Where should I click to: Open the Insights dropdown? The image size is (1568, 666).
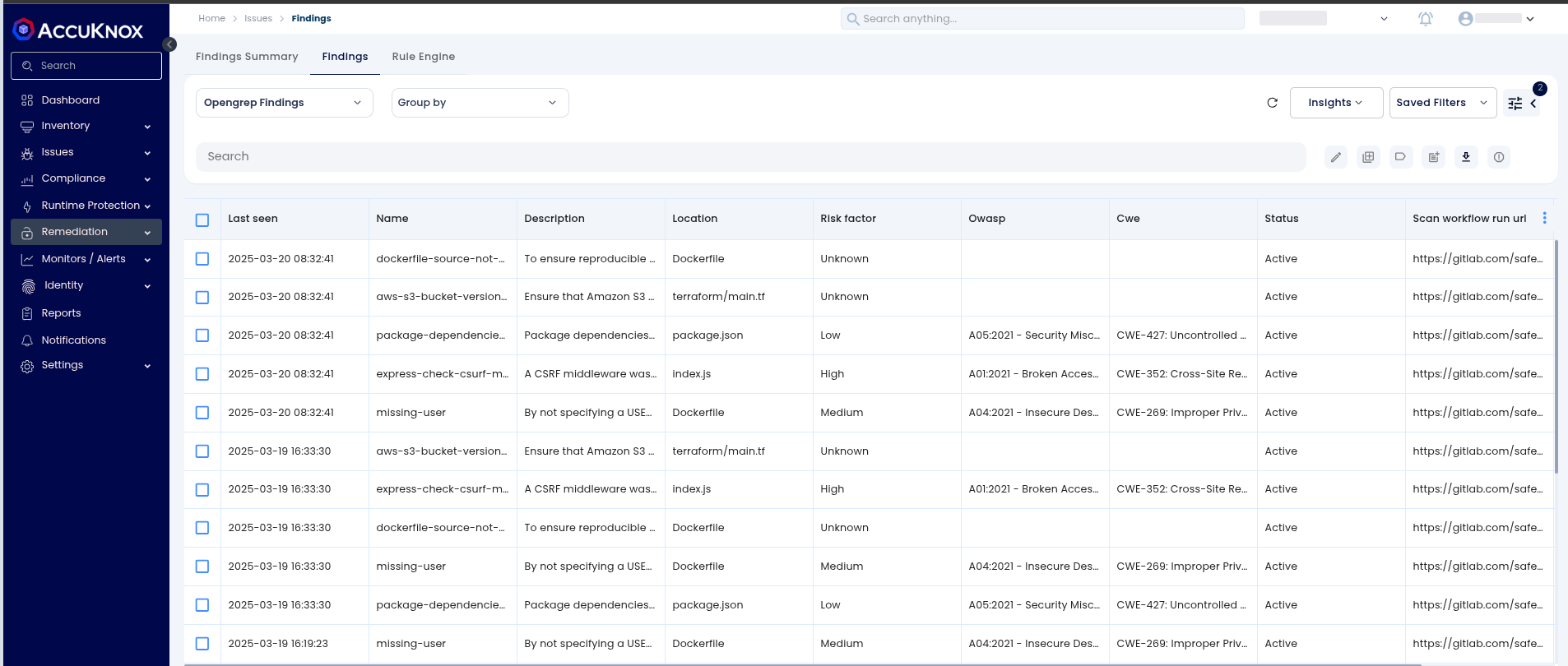pos(1336,103)
